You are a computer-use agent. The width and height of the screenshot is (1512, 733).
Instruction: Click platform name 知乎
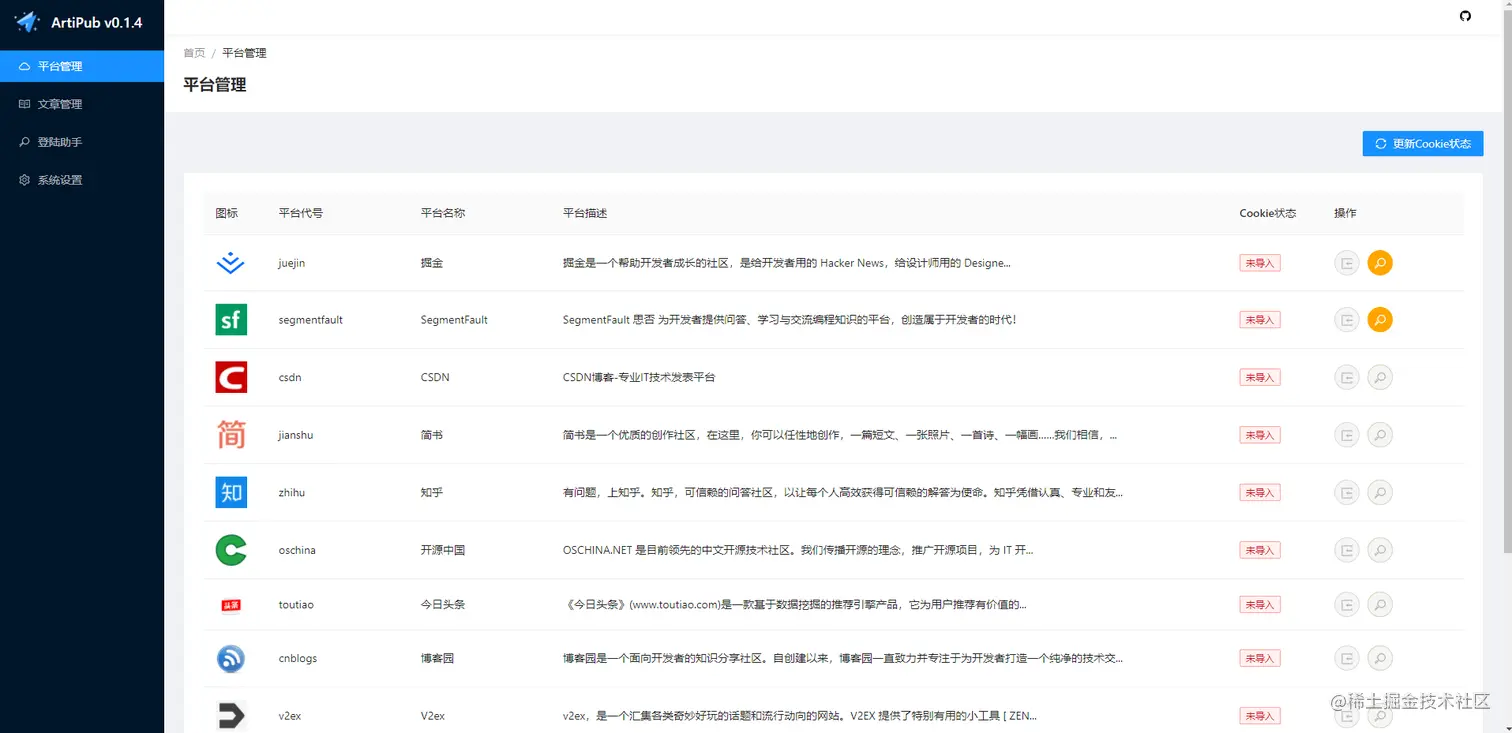[x=431, y=492]
